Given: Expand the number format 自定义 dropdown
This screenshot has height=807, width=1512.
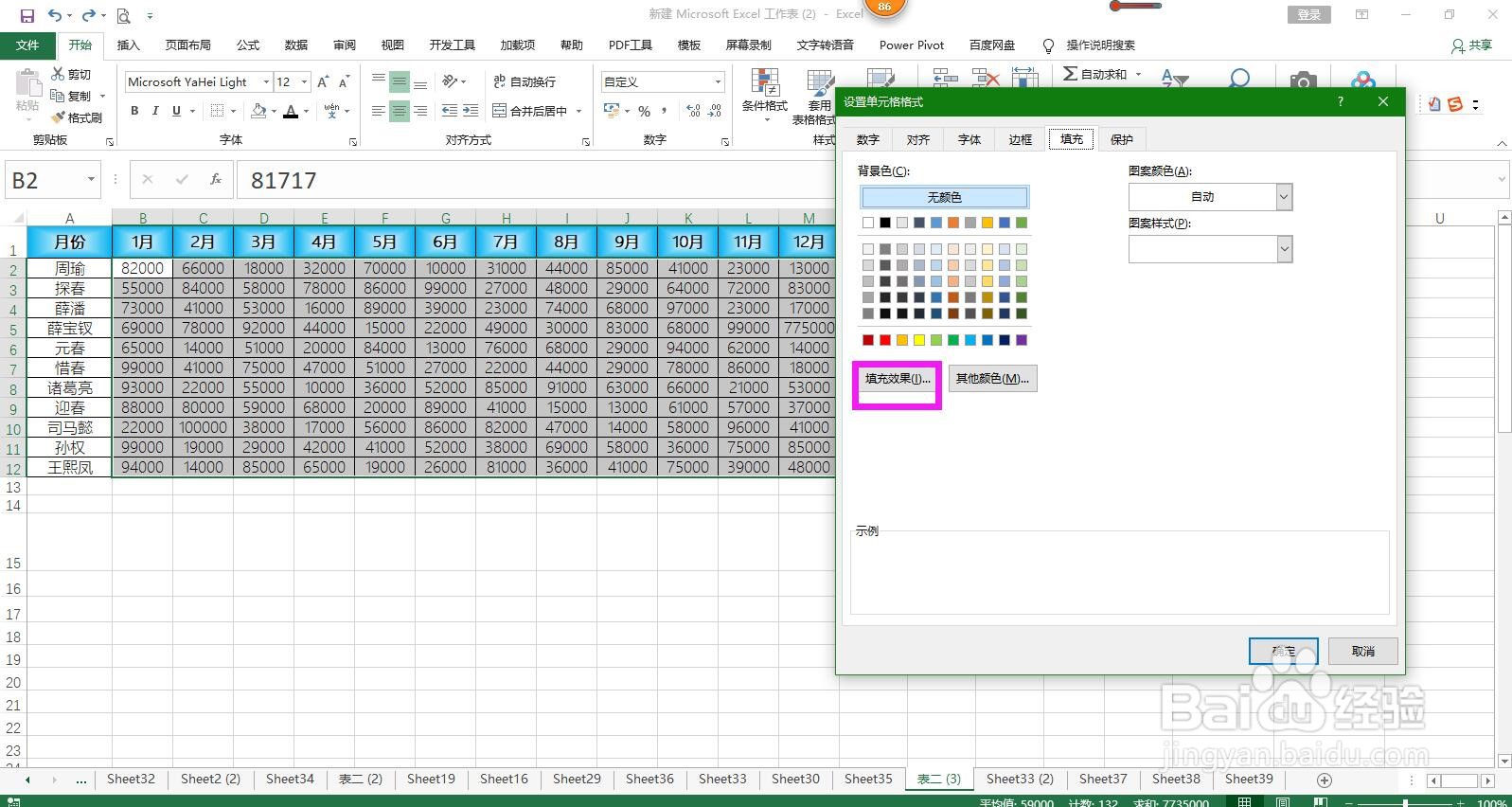Looking at the screenshot, I should point(718,82).
